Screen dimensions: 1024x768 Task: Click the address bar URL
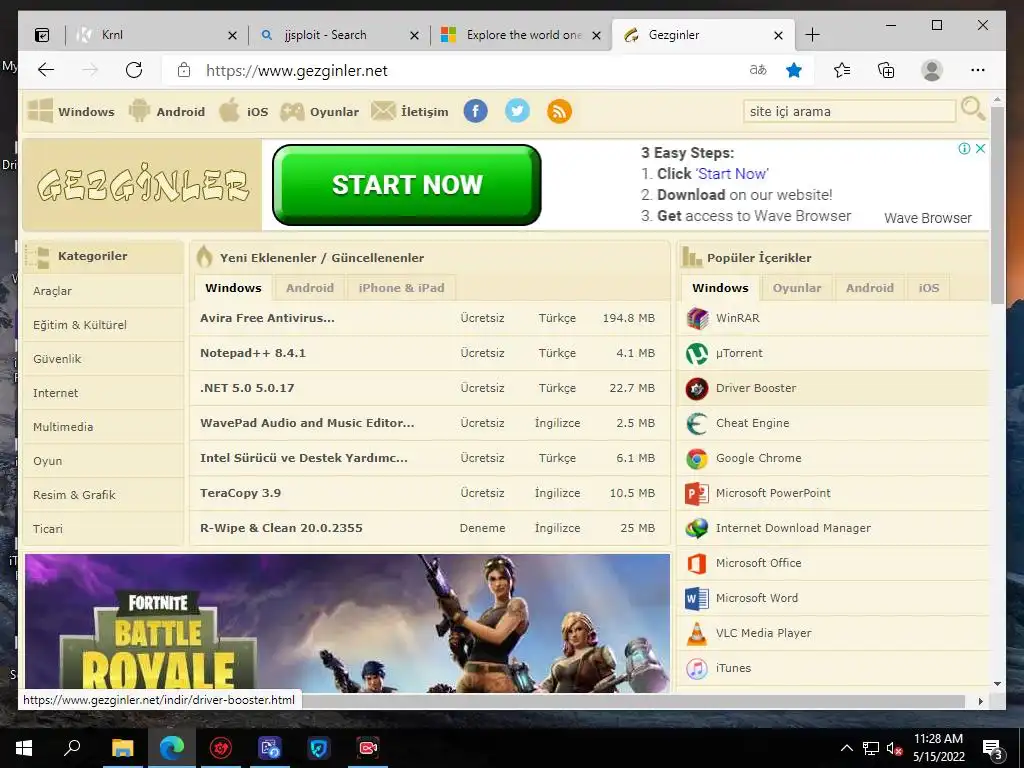click(x=297, y=71)
